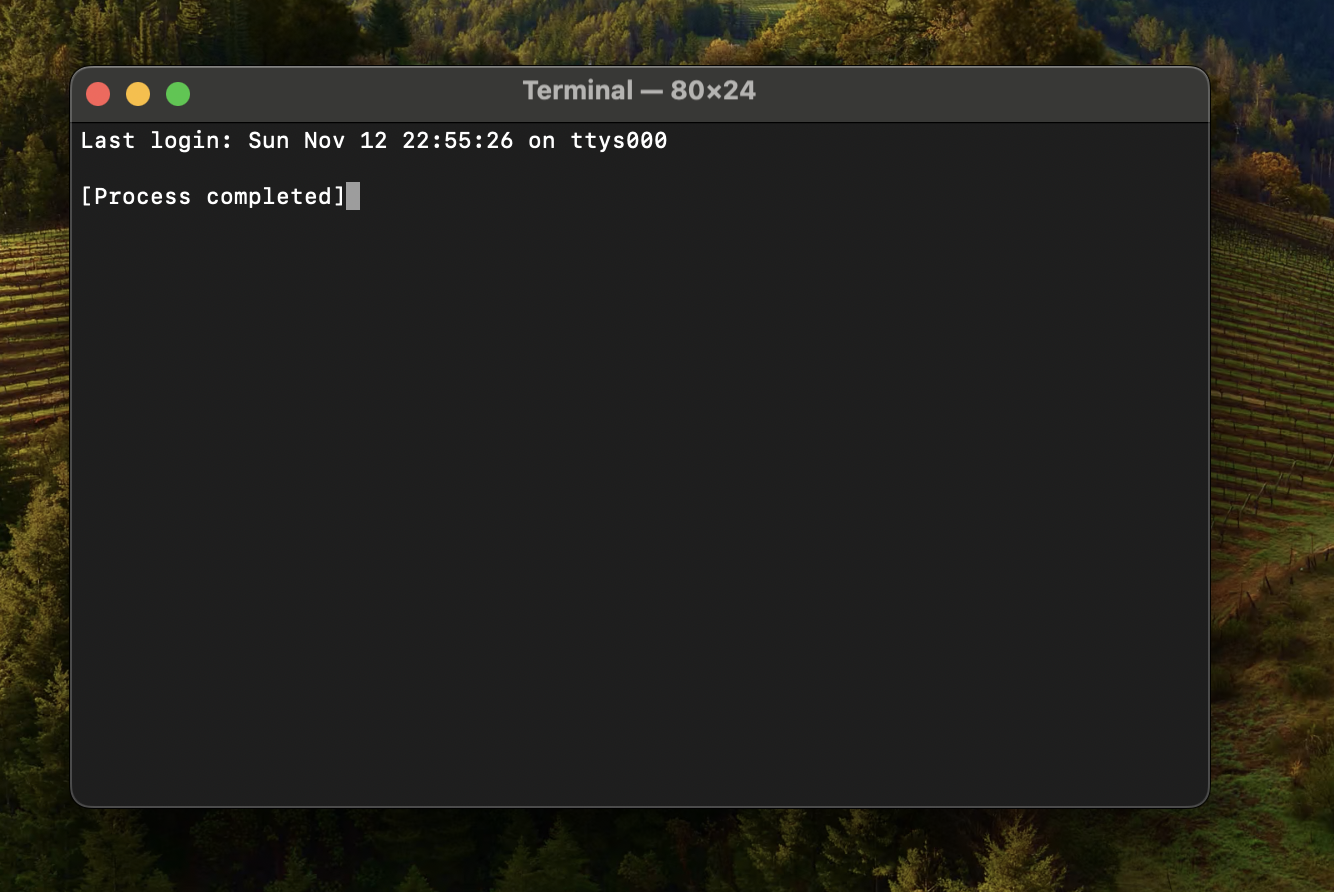The image size is (1334, 892).
Task: Click the Last login line
Action: pos(375,140)
